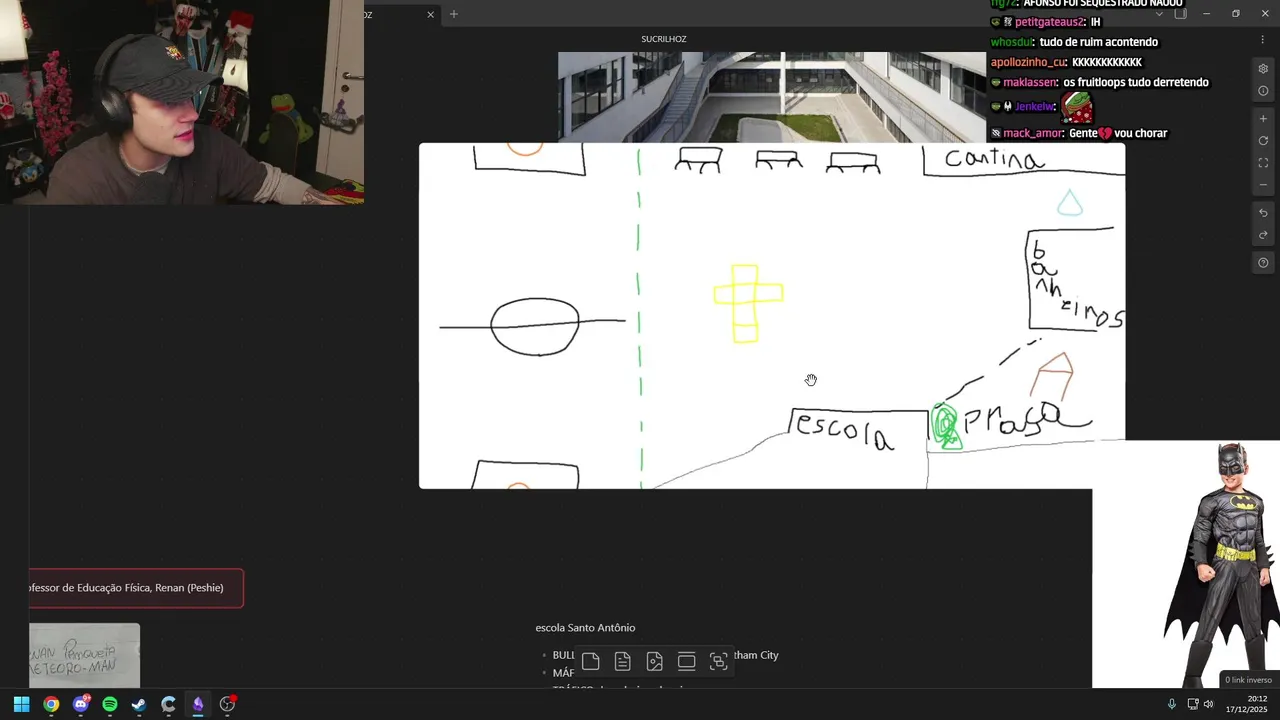
Task: Open more options menu (three dots)
Action: [1262, 39]
